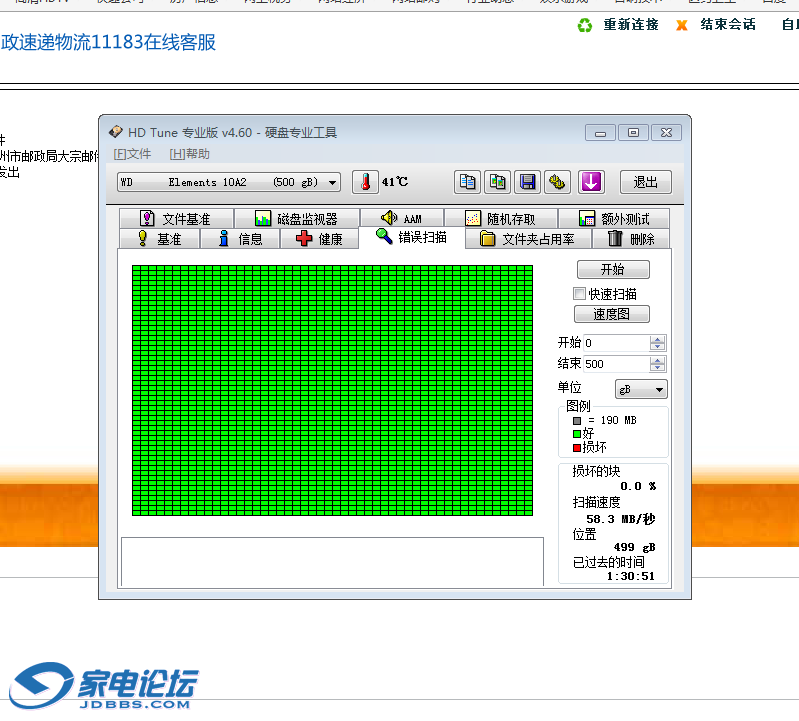The height and width of the screenshot is (721, 799).
Task: Copy screenshot to clipboard toolbar icon
Action: pos(497,182)
